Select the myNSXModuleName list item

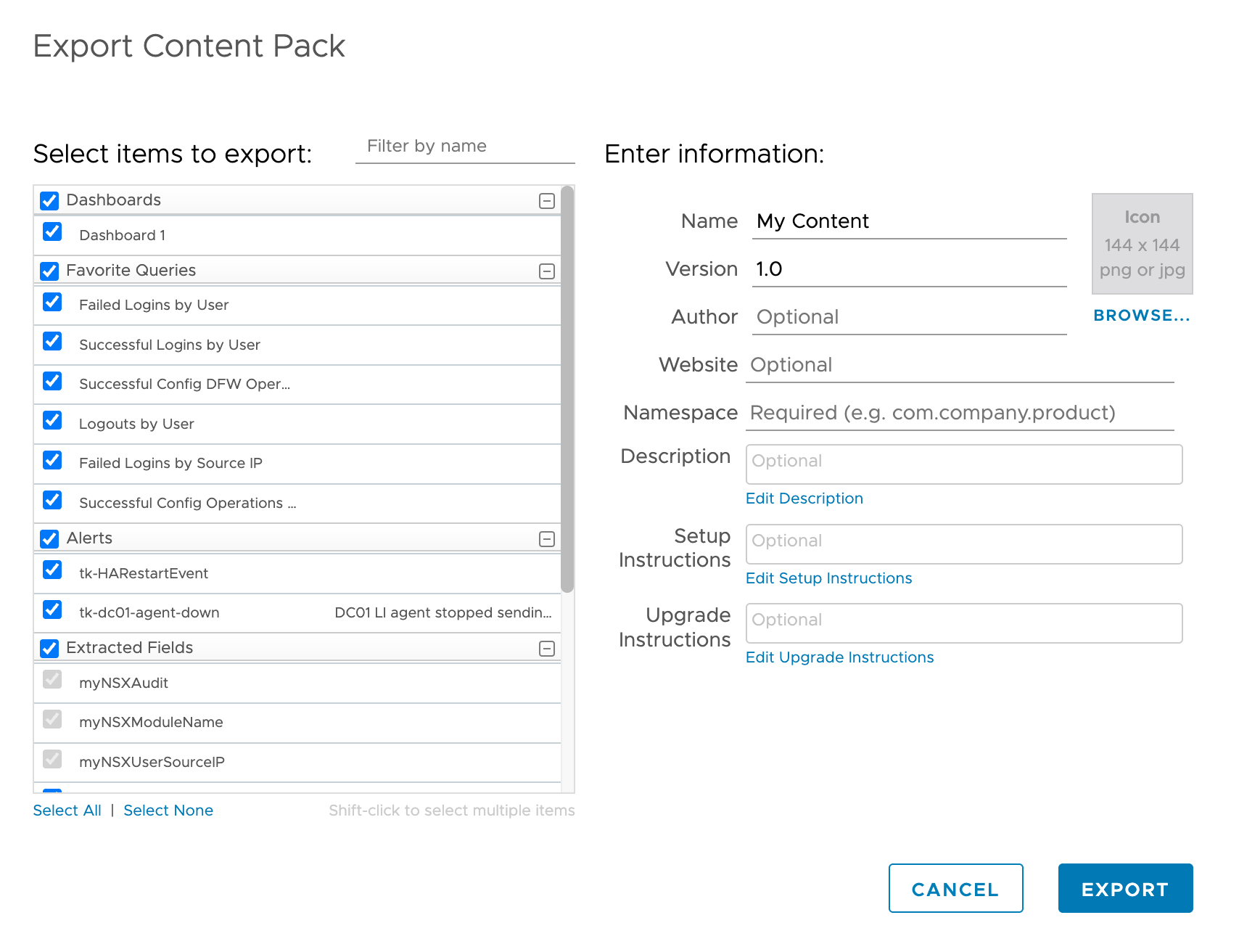(x=151, y=723)
